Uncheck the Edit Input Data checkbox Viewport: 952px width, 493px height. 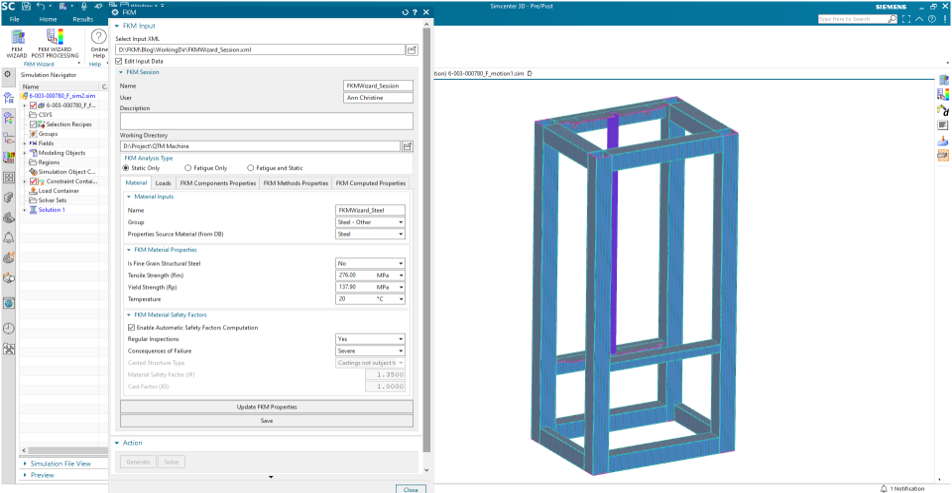120,61
